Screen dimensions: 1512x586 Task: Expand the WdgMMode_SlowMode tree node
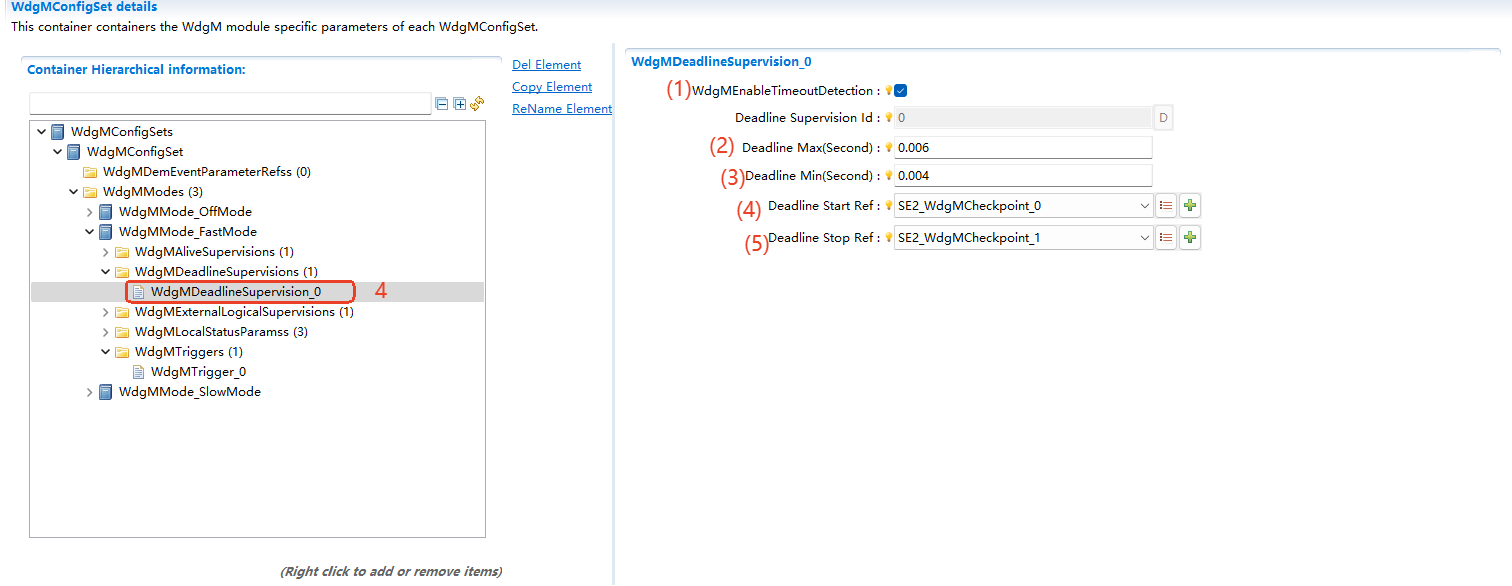pyautogui.click(x=90, y=392)
